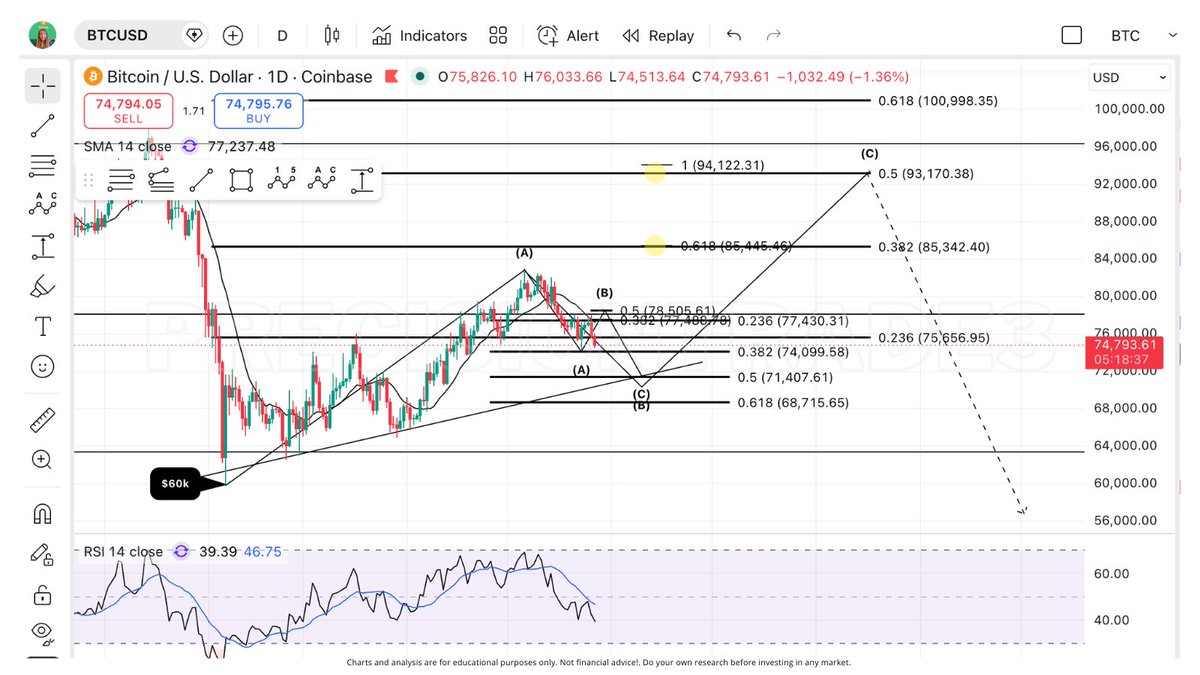Create an Alert from the top toolbar
Viewport: 1200px width, 675px height.
coord(568,35)
